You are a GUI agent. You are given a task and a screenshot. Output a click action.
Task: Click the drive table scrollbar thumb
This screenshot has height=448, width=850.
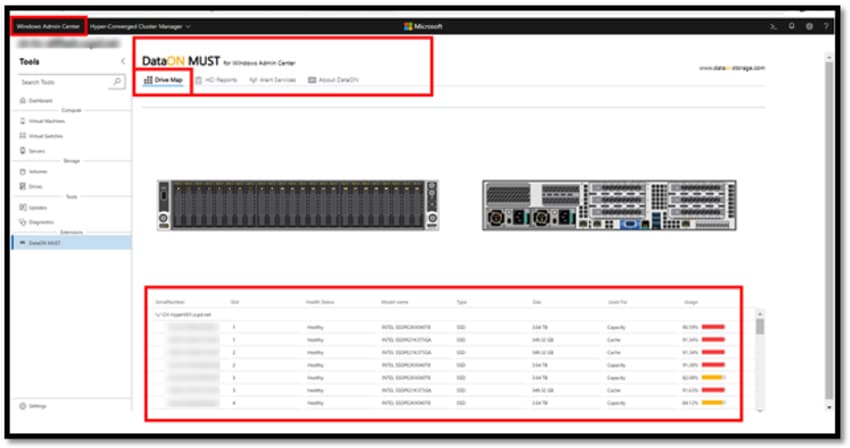coord(759,327)
